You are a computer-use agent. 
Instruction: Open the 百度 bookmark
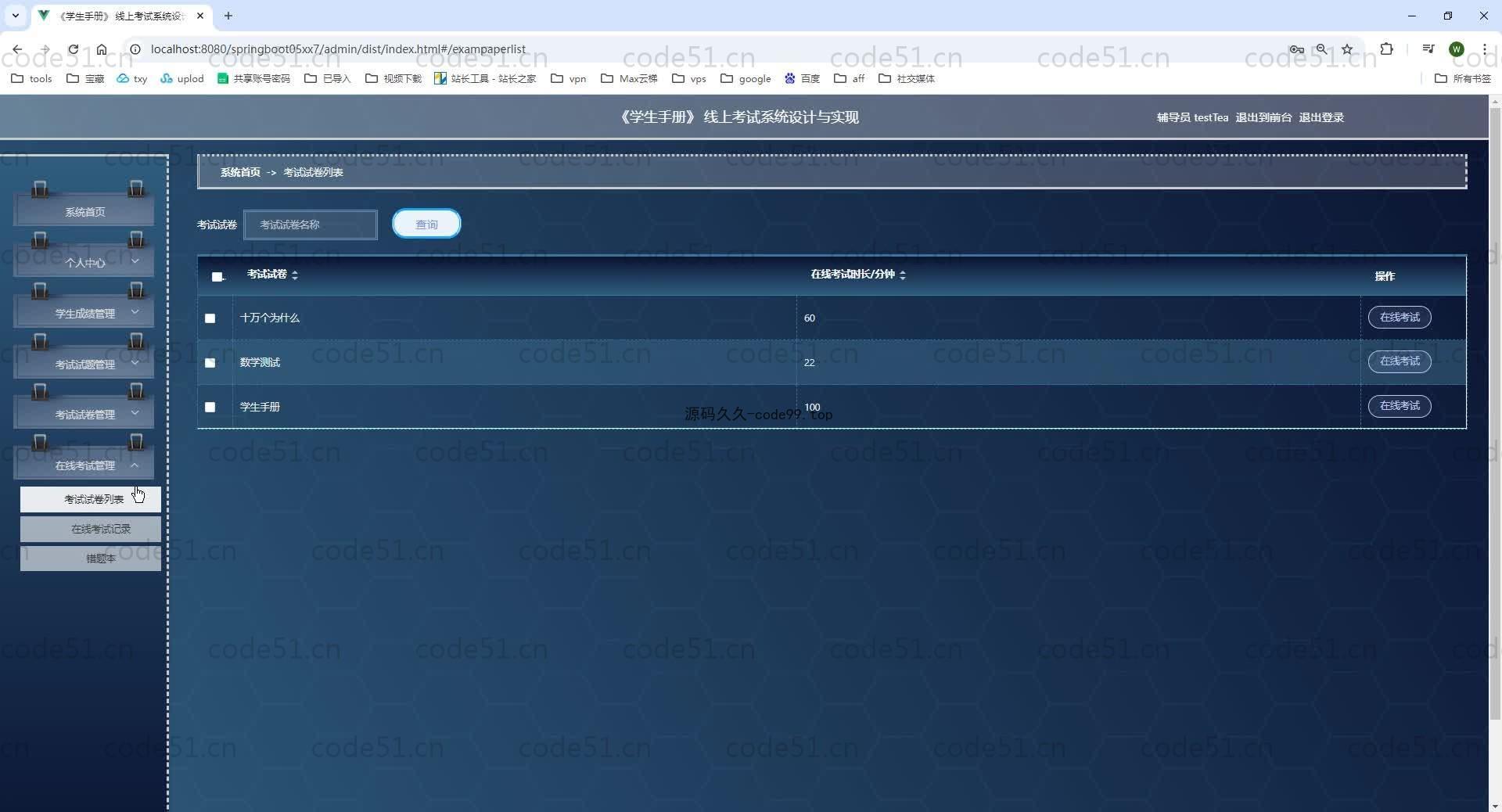pyautogui.click(x=802, y=78)
